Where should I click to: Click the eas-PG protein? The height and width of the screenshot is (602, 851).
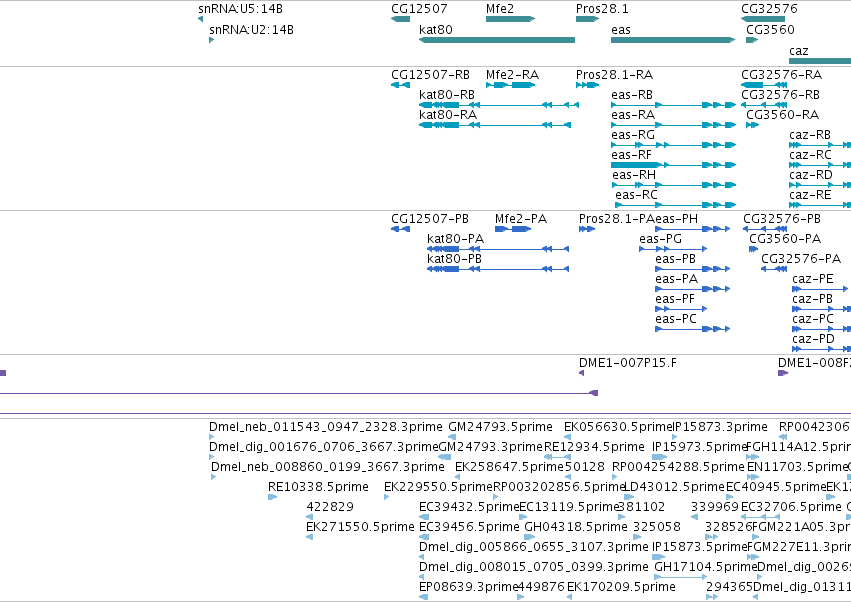pos(673,249)
